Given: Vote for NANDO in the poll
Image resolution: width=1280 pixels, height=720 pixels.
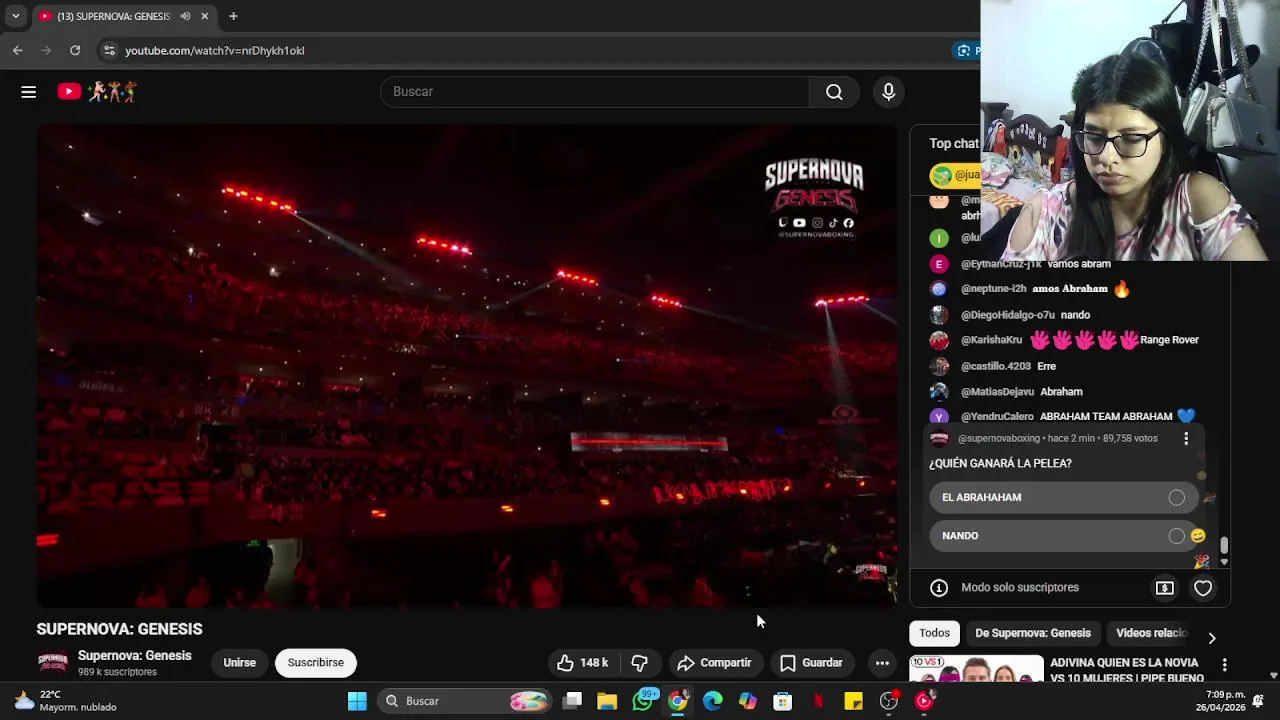Looking at the screenshot, I should [x=1063, y=536].
